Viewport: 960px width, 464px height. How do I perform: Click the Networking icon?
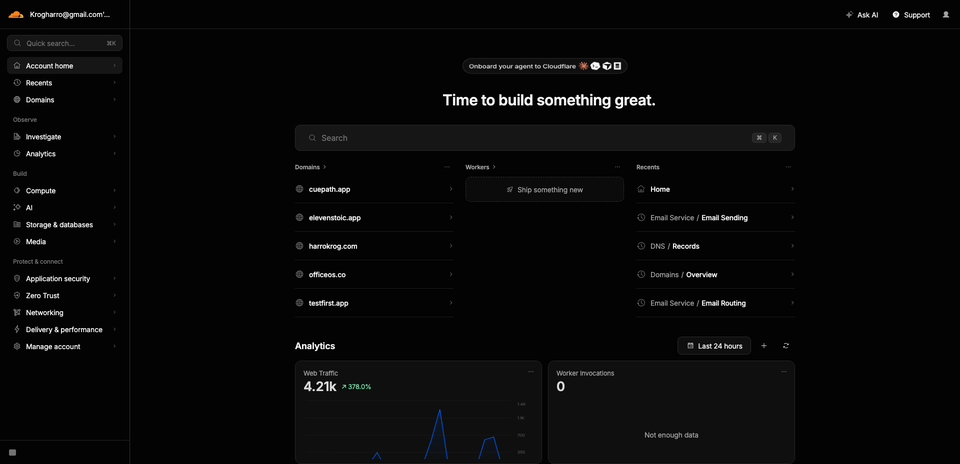click(17, 313)
